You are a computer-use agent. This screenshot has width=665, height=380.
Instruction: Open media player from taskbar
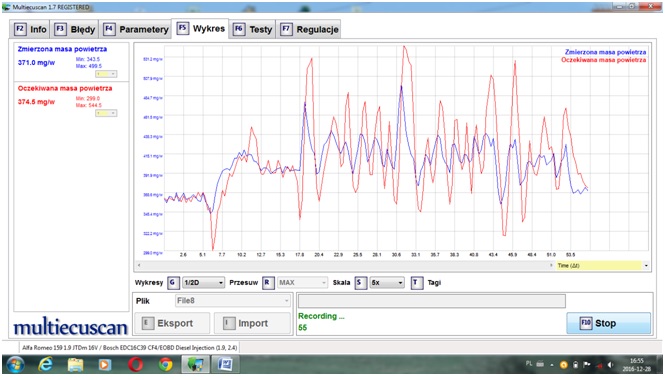(x=105, y=365)
